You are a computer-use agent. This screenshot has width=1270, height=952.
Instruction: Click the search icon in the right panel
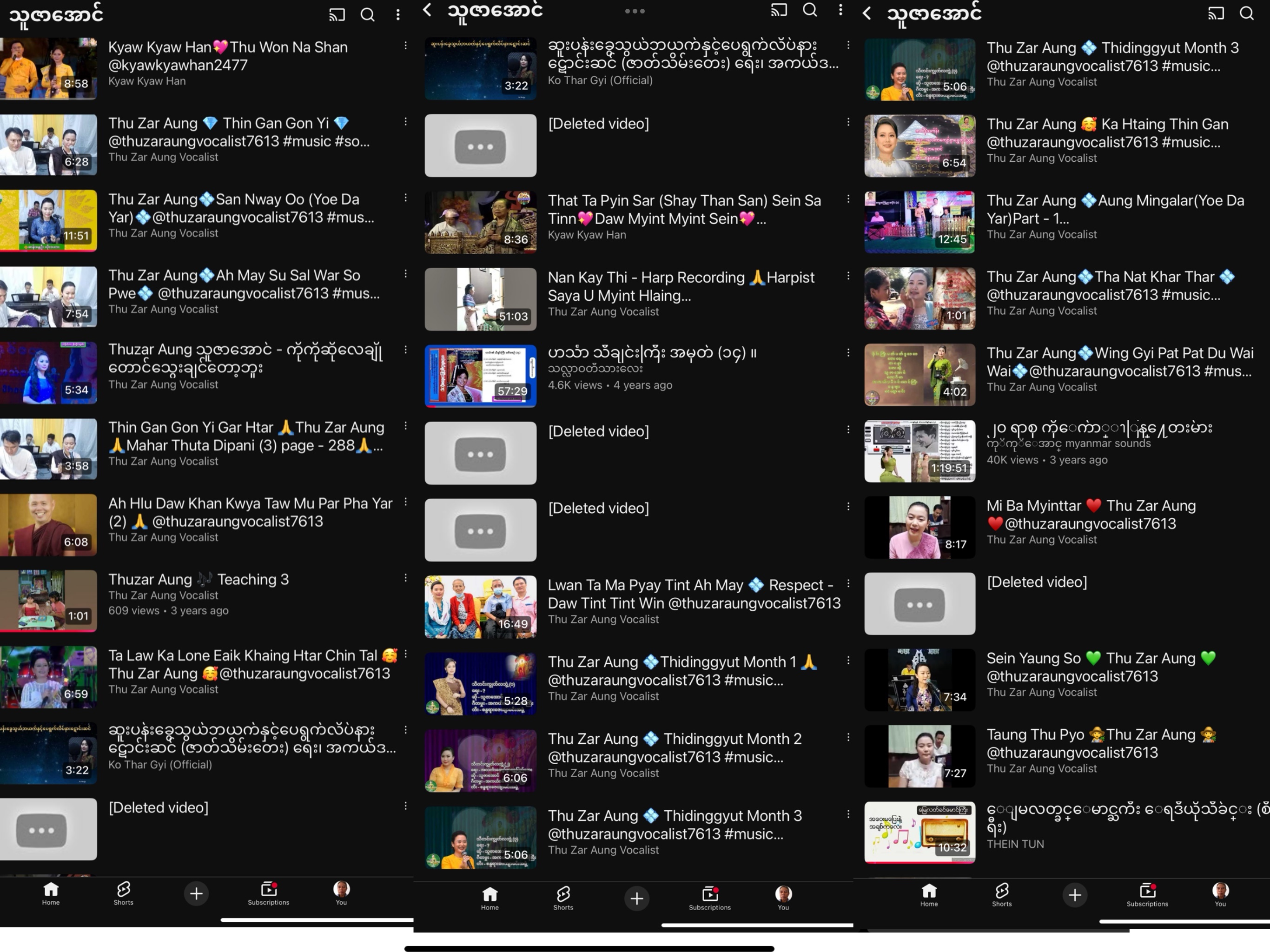[x=1246, y=13]
